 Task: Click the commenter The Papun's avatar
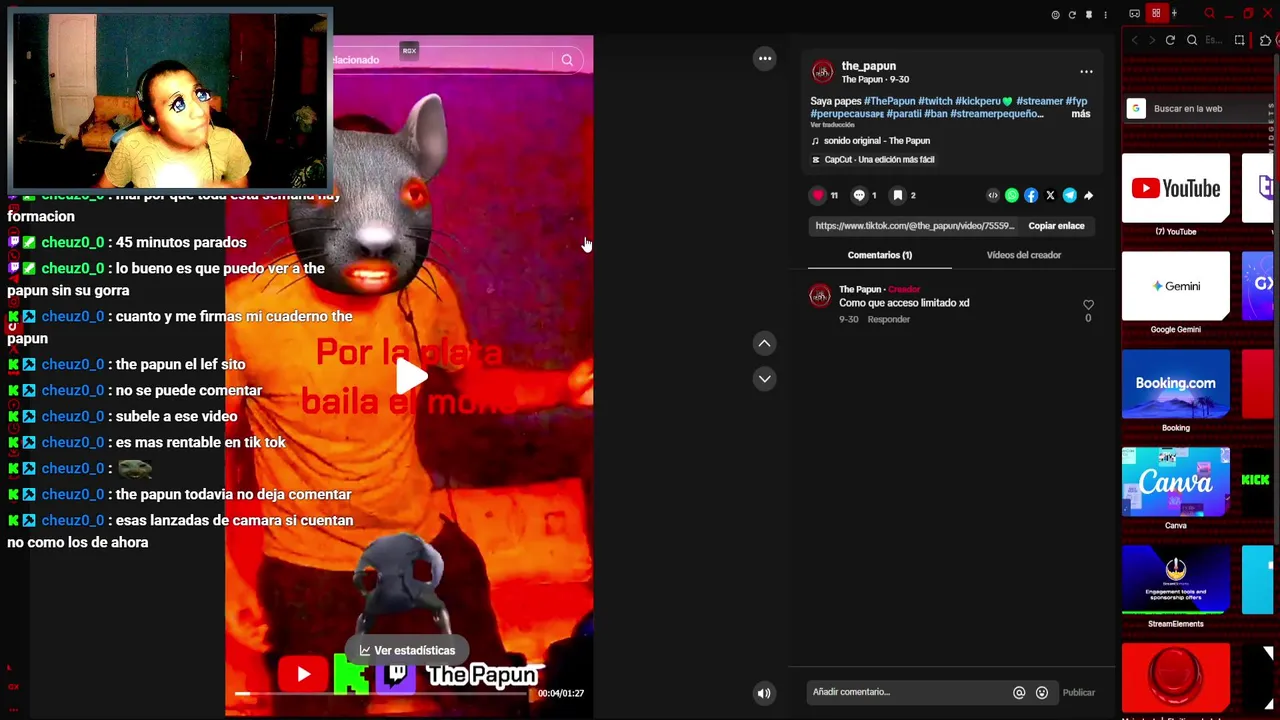coord(820,295)
